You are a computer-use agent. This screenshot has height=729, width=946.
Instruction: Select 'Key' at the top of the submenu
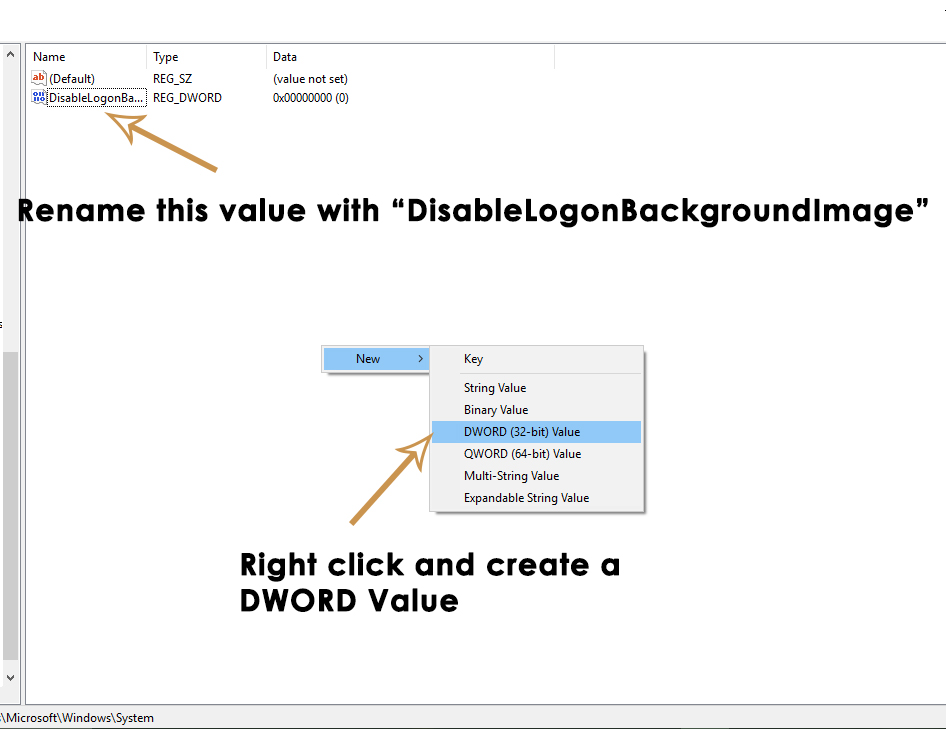[473, 358]
